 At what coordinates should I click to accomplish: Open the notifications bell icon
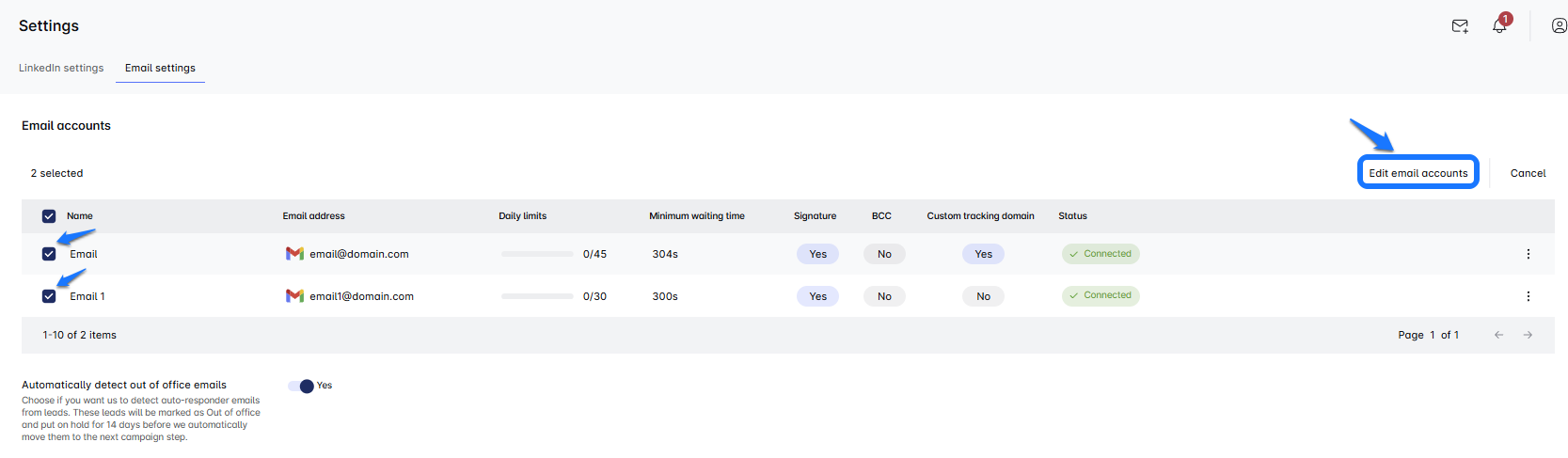tap(1499, 26)
